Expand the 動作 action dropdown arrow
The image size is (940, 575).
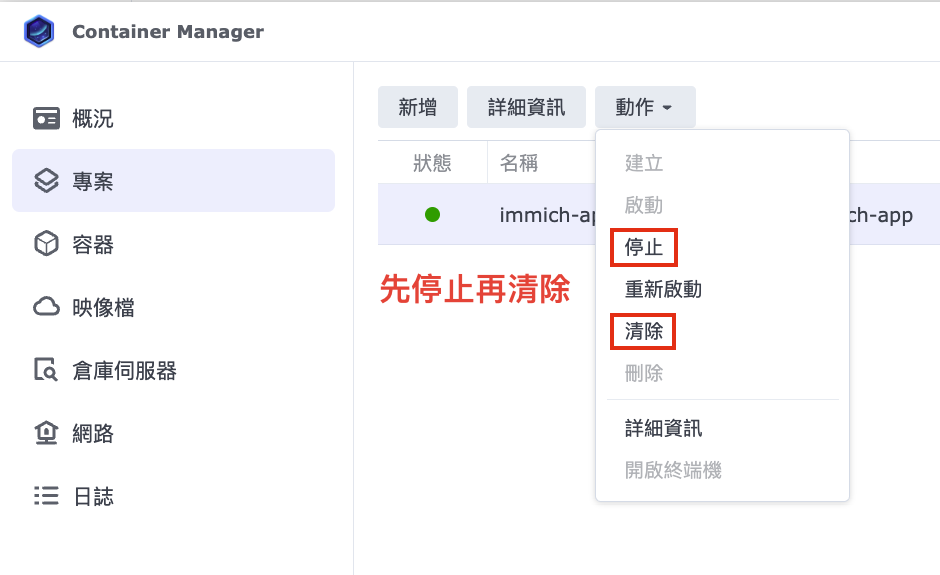[667, 108]
